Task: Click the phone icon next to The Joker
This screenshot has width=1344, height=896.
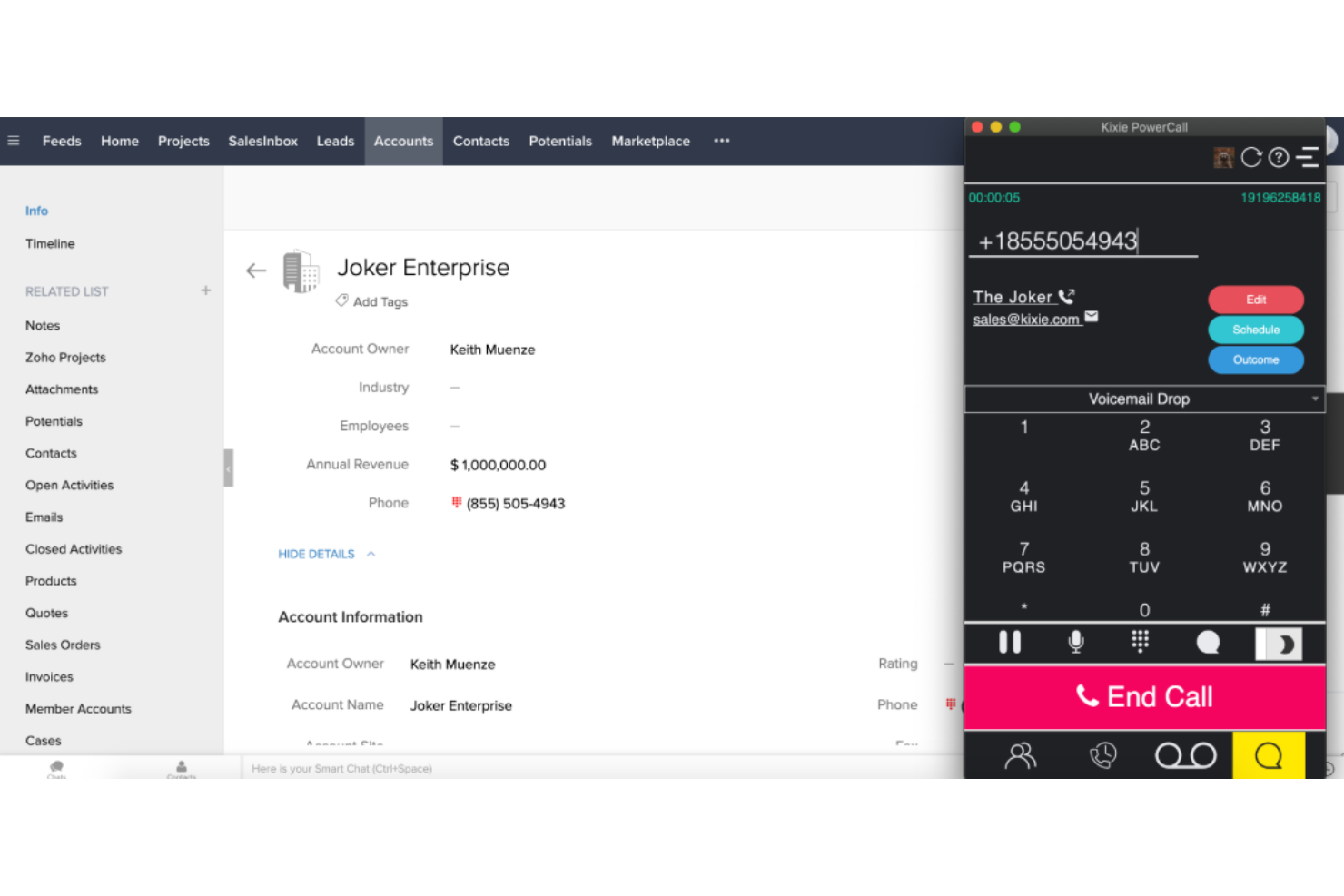Action: [x=1066, y=296]
